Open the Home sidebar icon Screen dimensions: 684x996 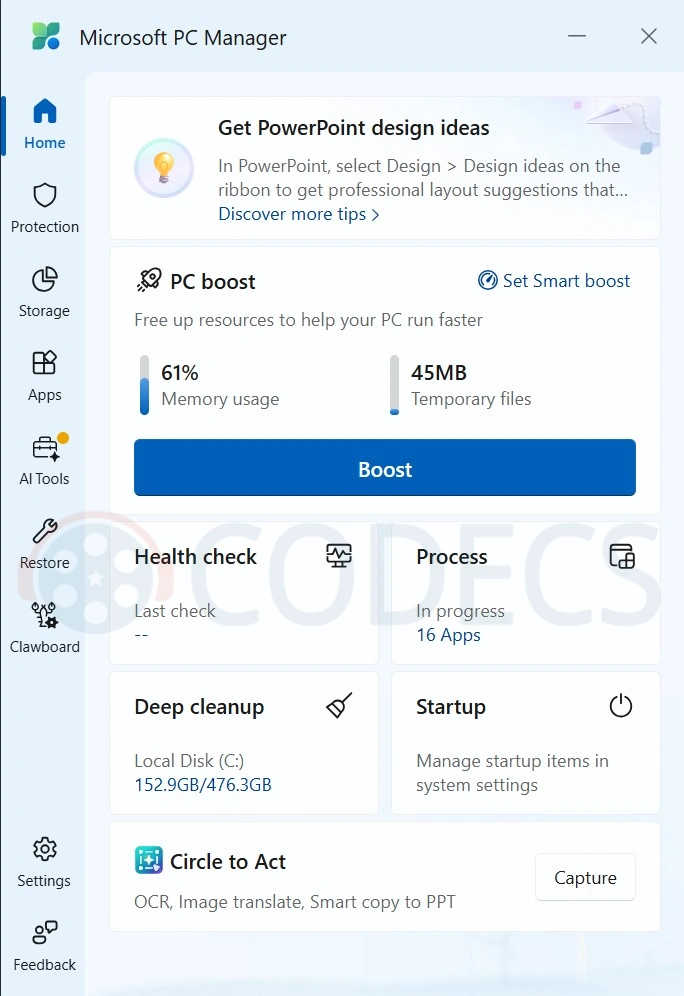44,111
